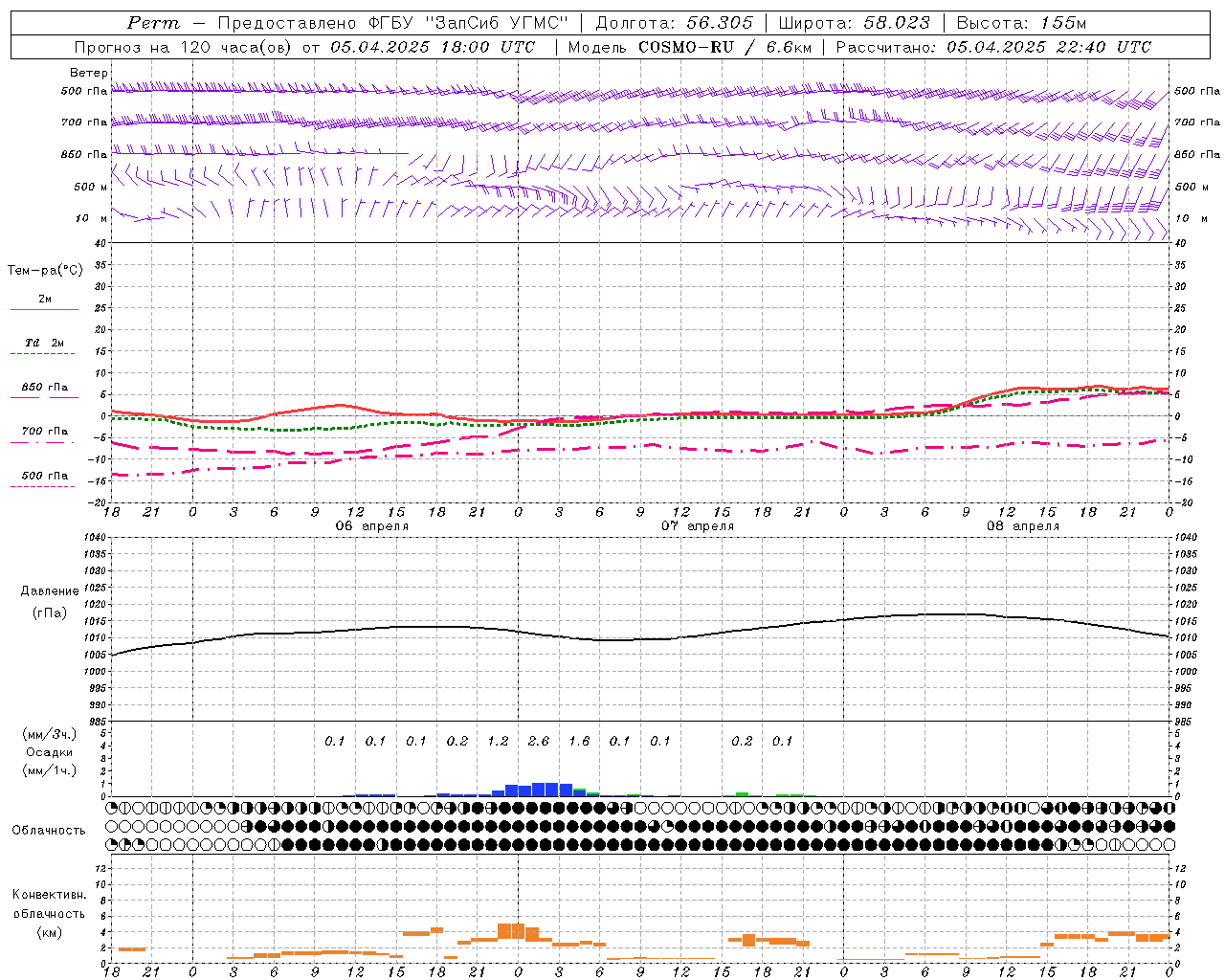Click the '(мм/1ч.)' hourly precipitation unit label

pyautogui.click(x=49, y=770)
